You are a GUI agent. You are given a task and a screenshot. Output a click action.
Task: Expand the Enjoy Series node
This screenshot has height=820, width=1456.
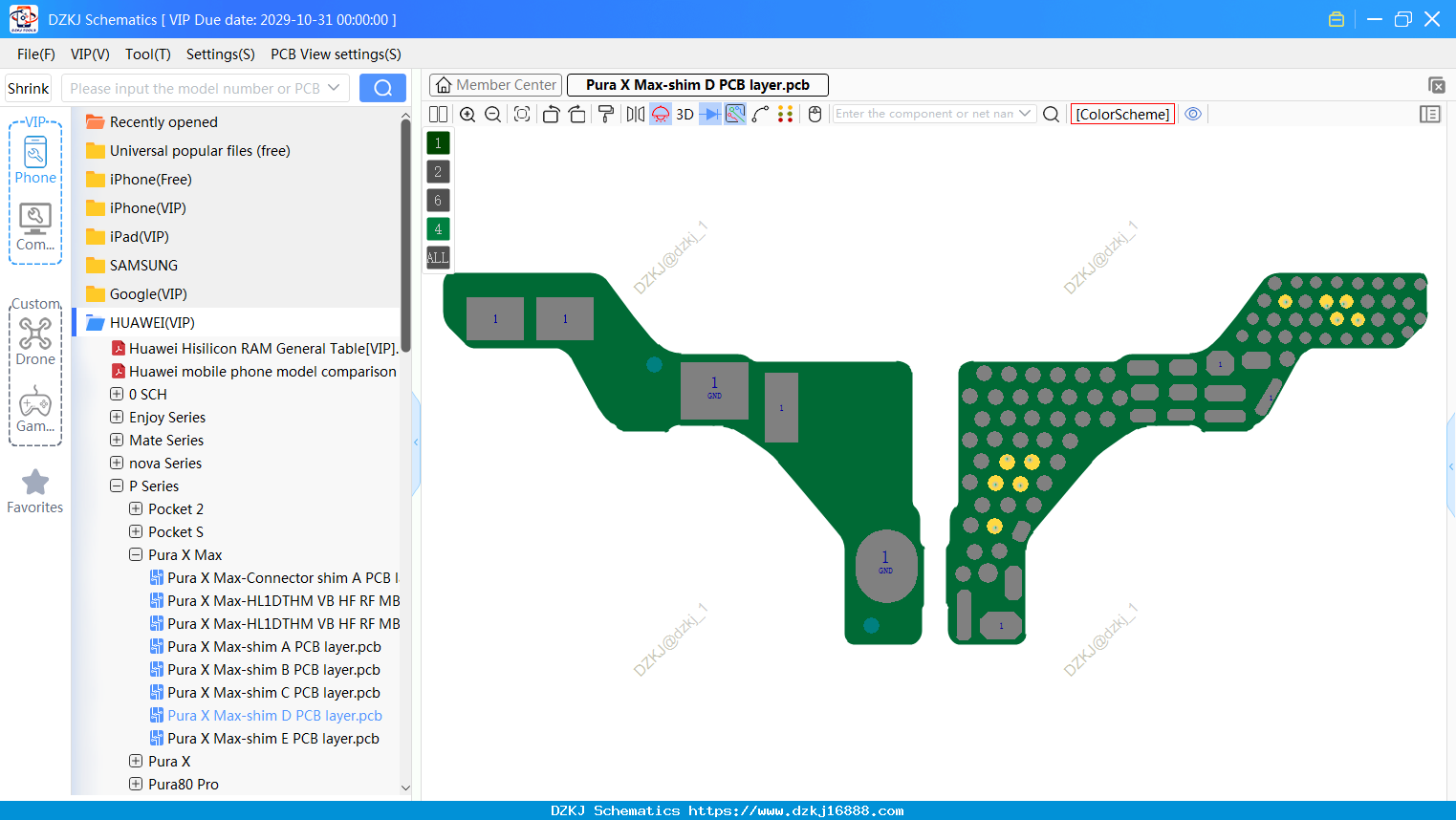pos(117,417)
